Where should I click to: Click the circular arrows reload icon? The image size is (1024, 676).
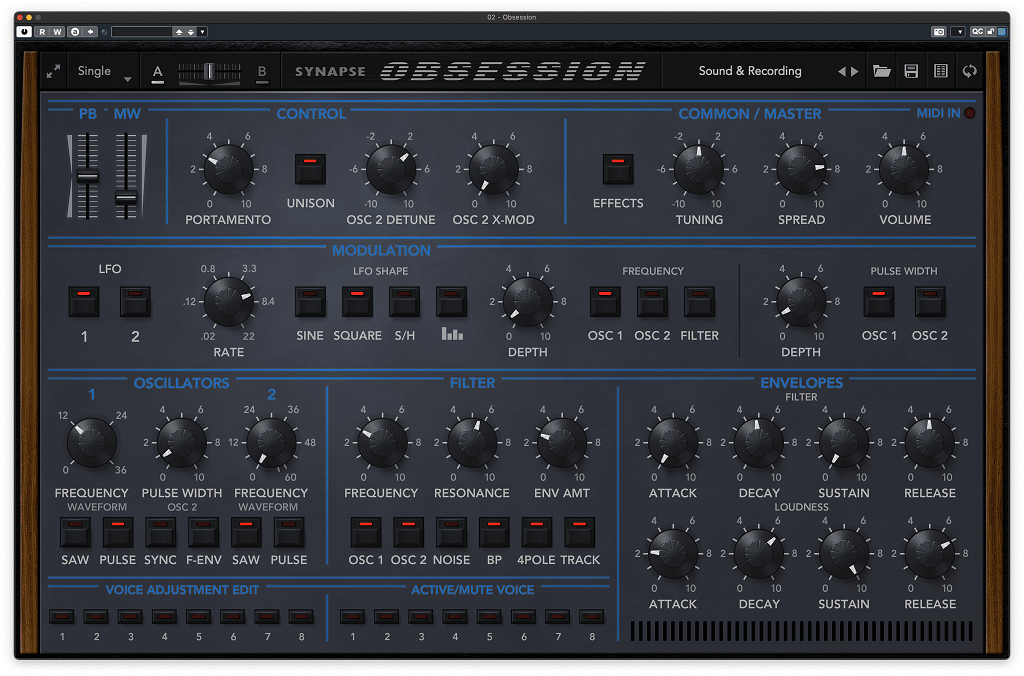pyautogui.click(x=970, y=71)
